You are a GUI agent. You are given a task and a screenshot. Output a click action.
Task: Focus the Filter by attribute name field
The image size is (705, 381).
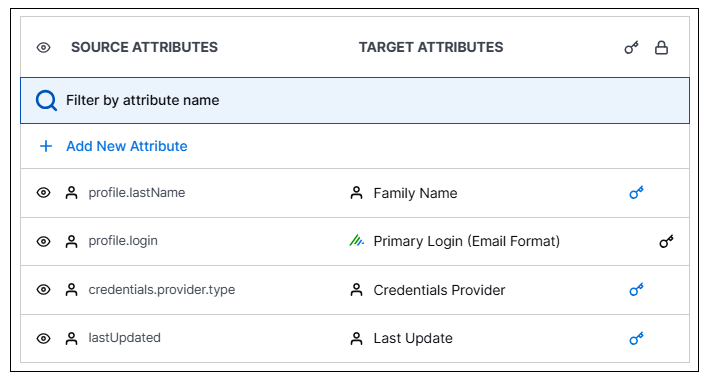point(355,100)
